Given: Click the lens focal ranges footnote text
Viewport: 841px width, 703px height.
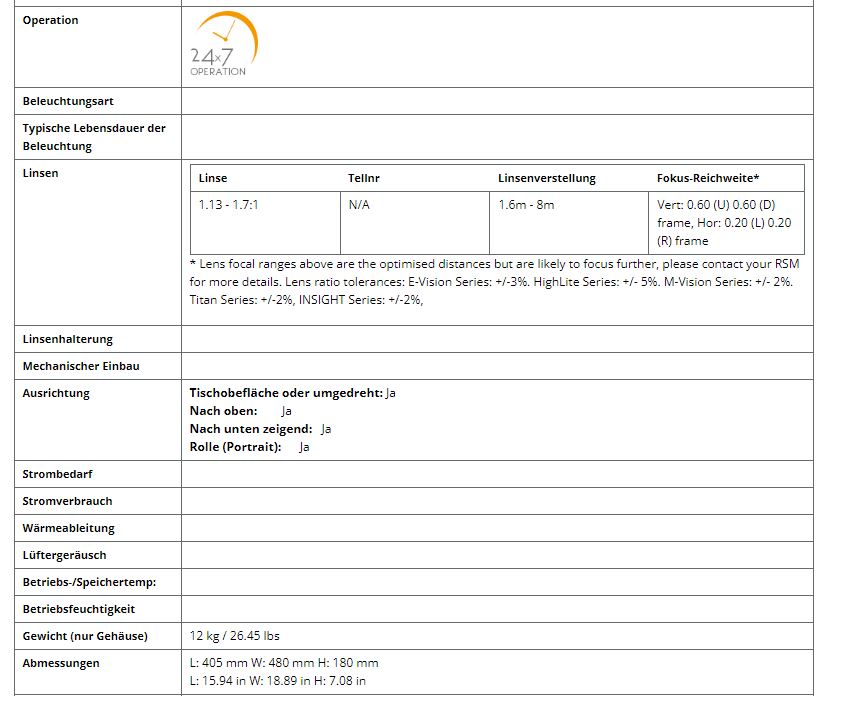Looking at the screenshot, I should click(x=494, y=282).
